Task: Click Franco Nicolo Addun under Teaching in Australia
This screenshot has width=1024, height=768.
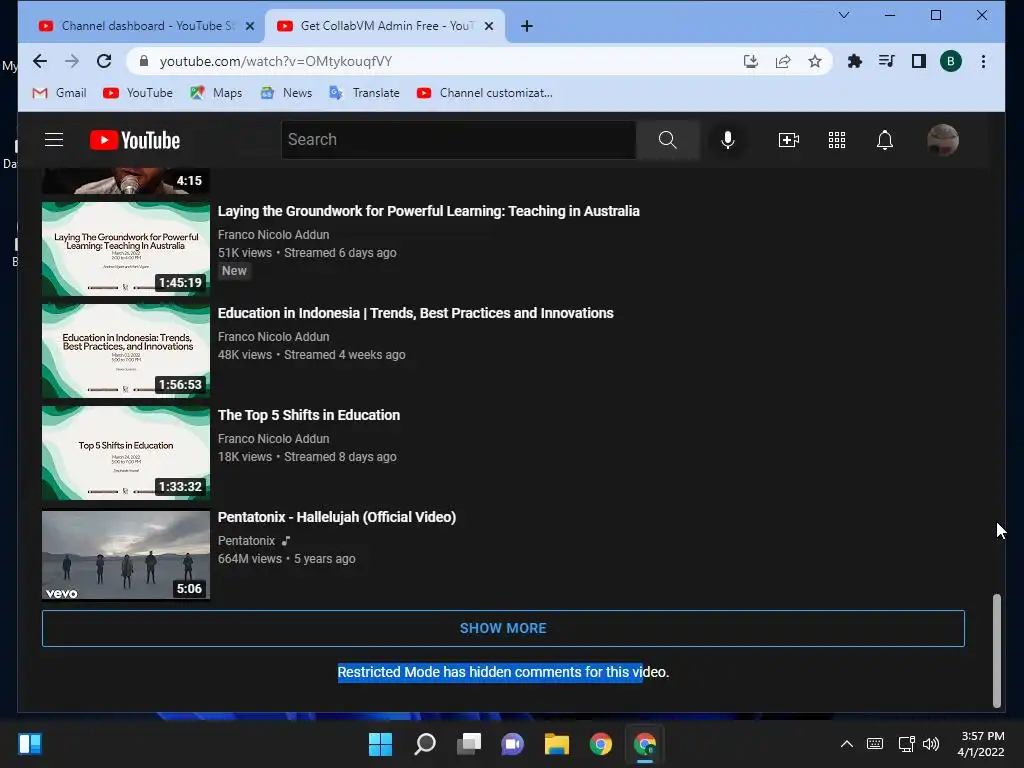Action: point(274,234)
